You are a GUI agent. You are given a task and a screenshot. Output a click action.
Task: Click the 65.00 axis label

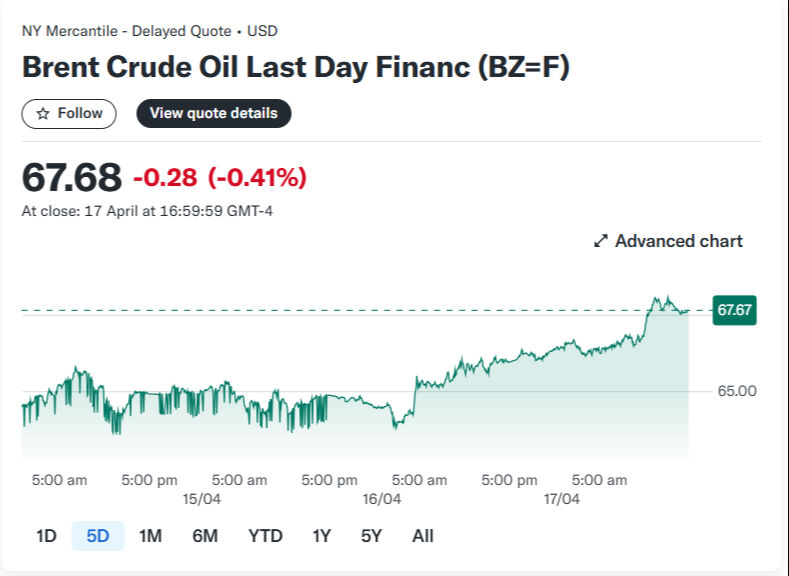[x=737, y=391]
